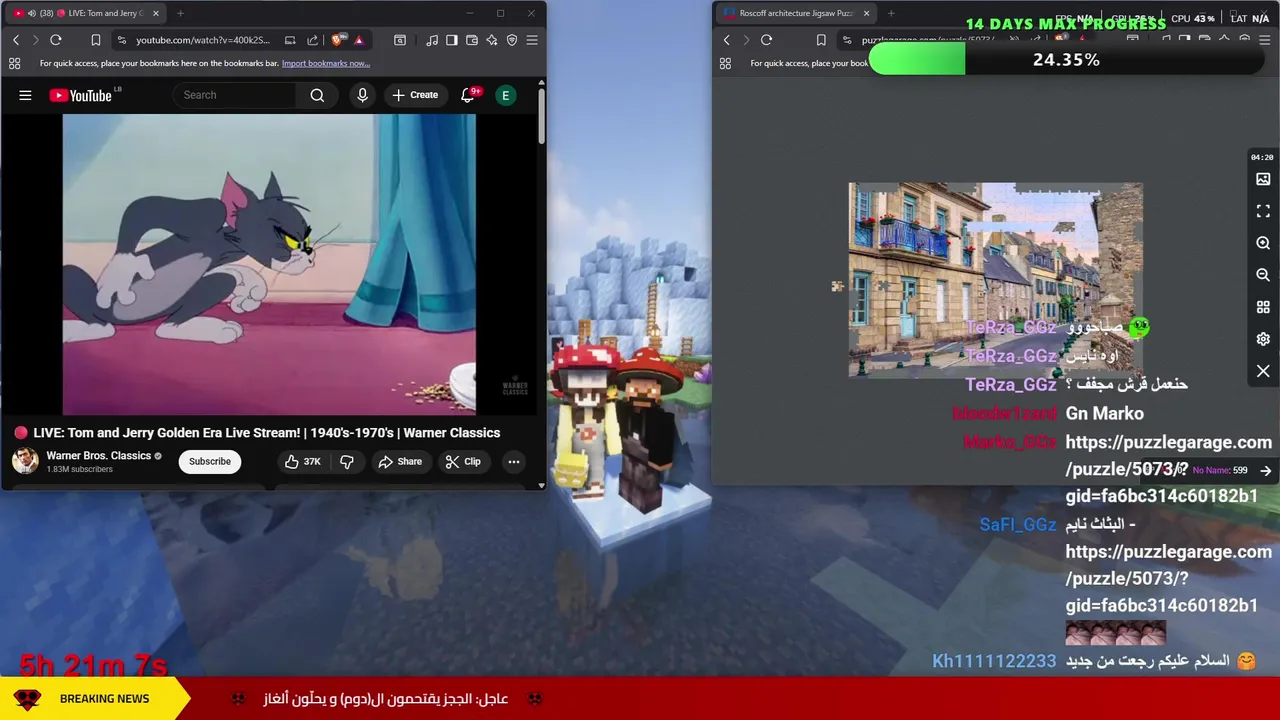Open the Brave Wallet icon
Viewport: 1280px width, 720px height.
tap(472, 40)
